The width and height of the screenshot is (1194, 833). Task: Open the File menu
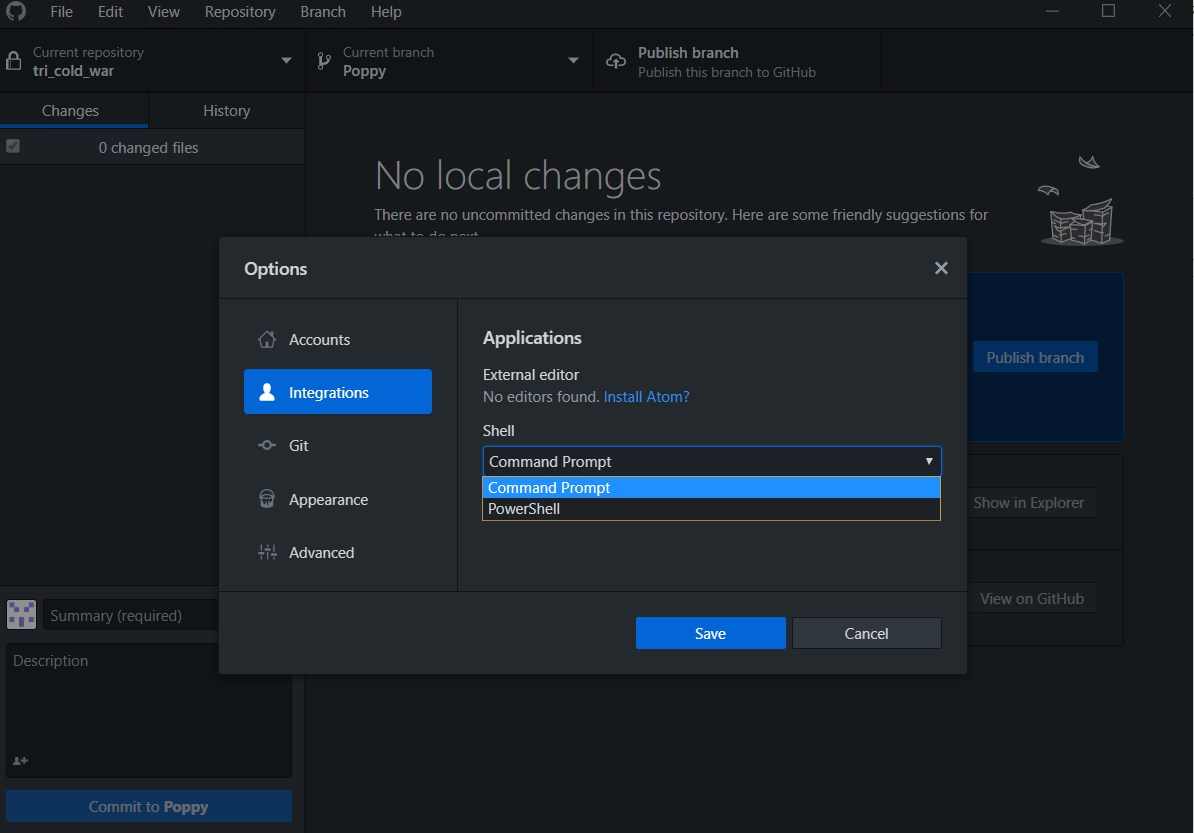62,11
